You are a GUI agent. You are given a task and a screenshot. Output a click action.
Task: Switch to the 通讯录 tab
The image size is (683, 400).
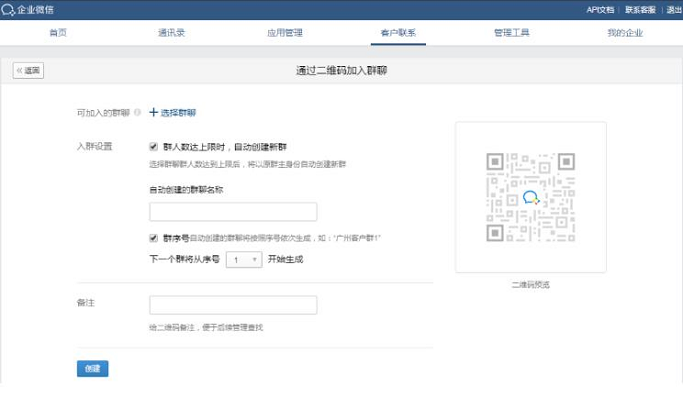[171, 33]
